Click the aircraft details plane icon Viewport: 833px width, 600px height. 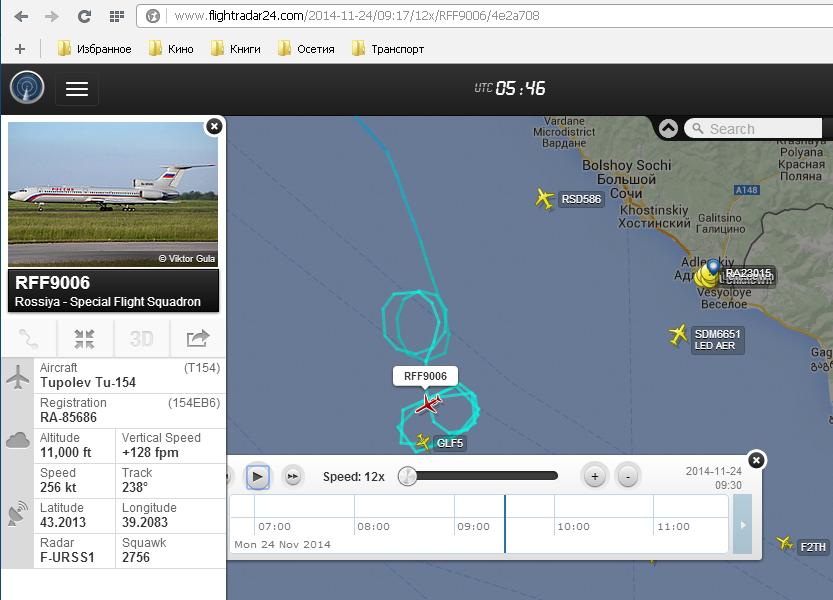pyautogui.click(x=18, y=377)
